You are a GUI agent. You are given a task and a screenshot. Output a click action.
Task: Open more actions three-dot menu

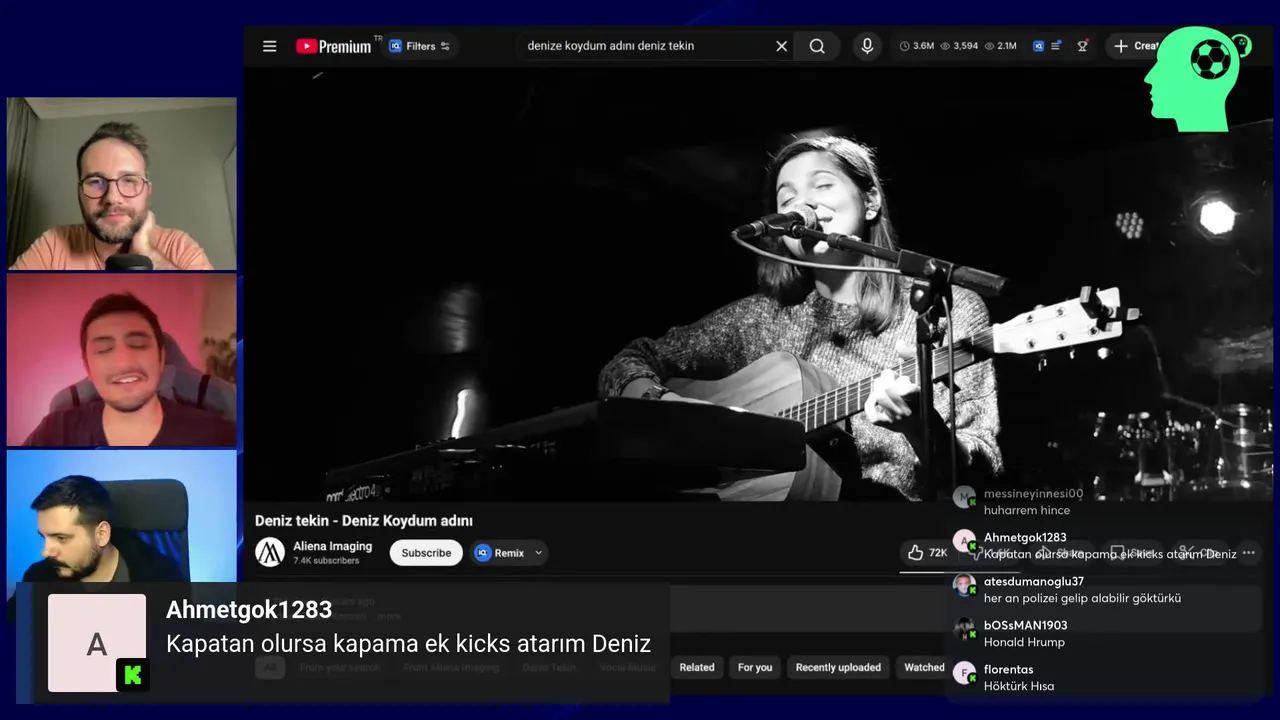[1248, 553]
